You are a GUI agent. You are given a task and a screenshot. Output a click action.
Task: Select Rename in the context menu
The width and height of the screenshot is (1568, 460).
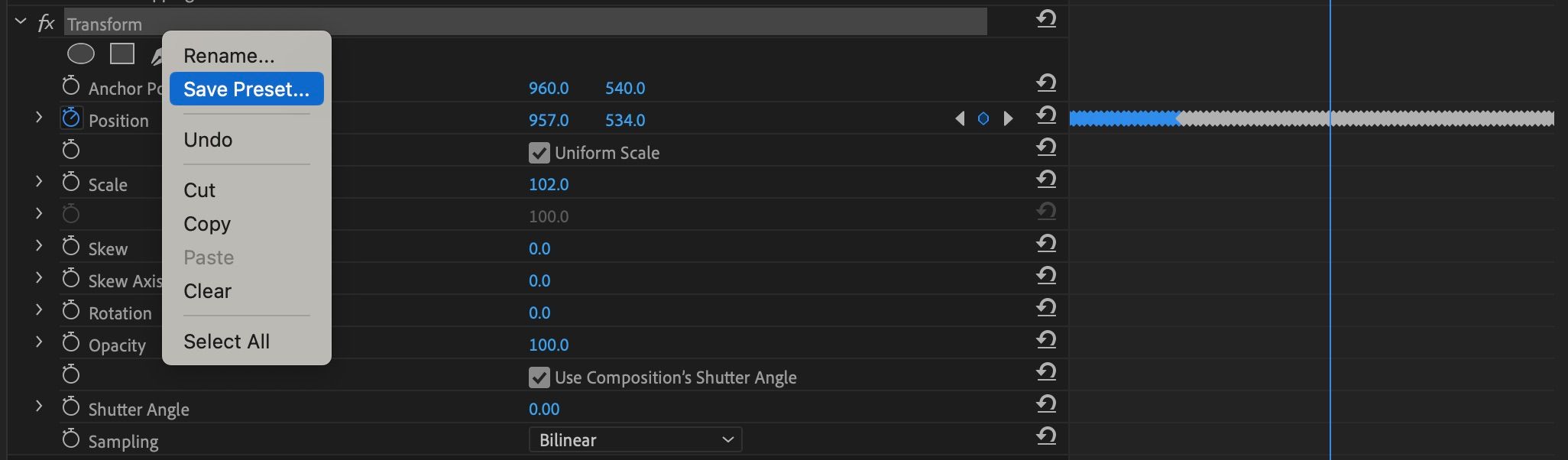(228, 56)
